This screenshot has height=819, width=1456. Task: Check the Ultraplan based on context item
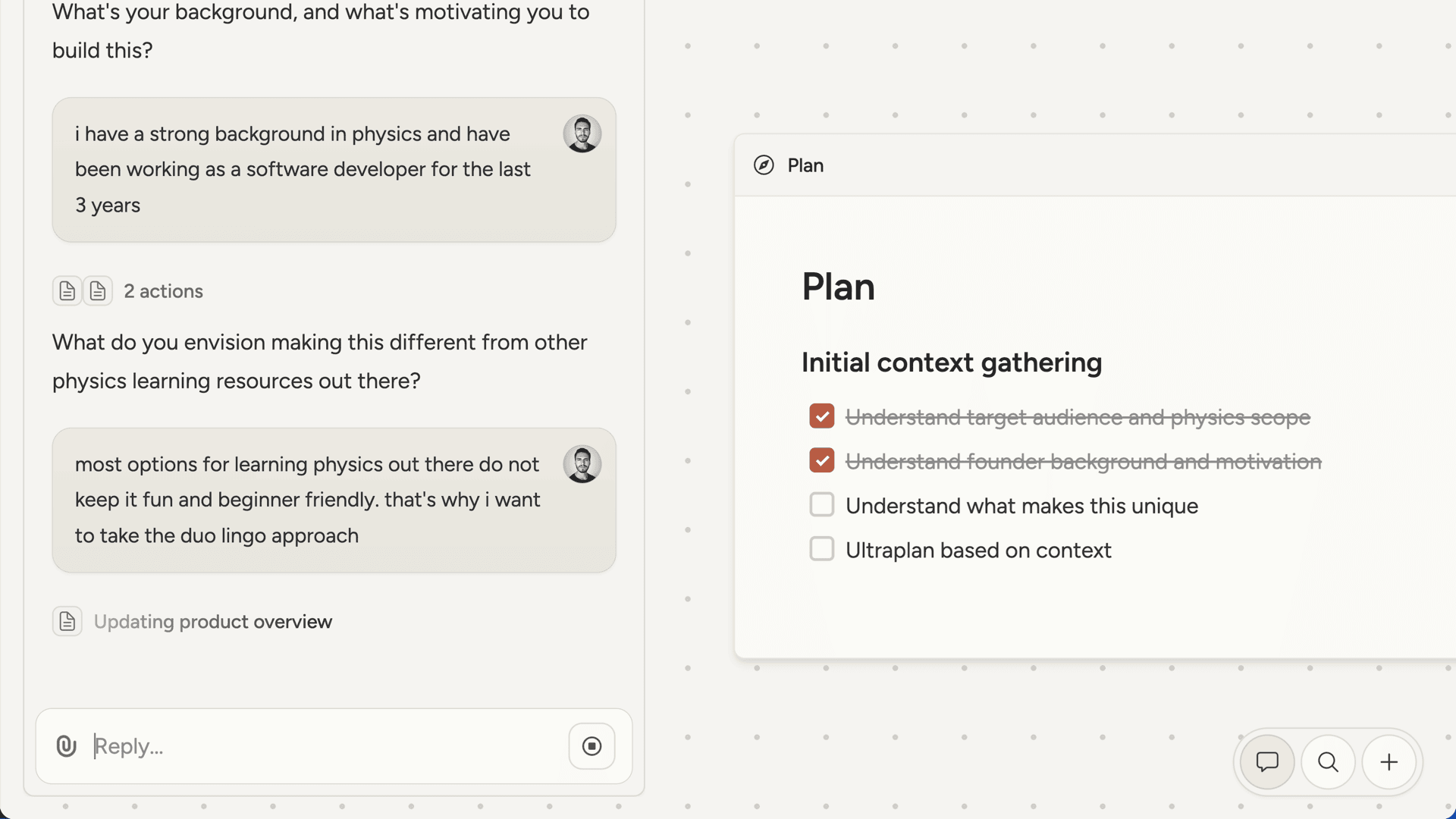tap(821, 548)
